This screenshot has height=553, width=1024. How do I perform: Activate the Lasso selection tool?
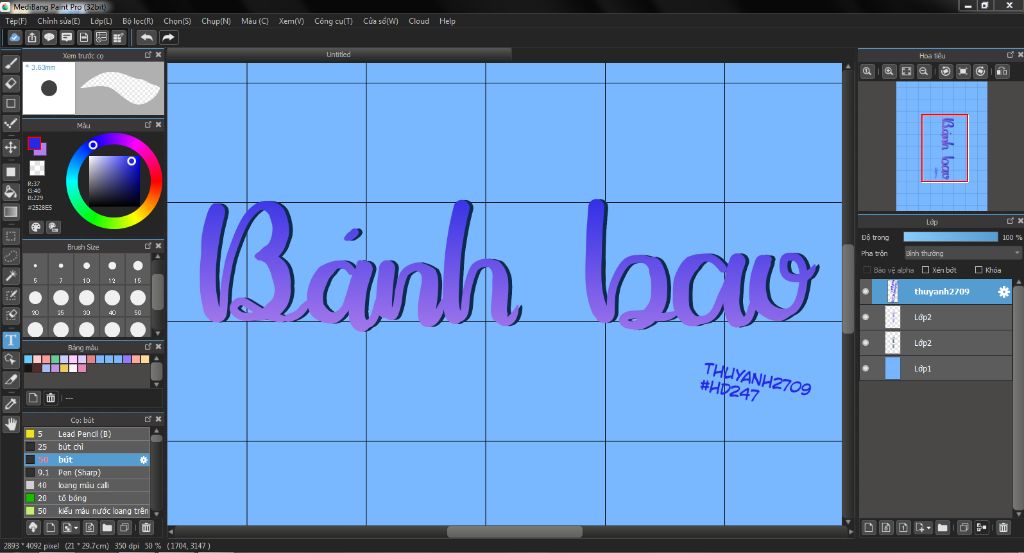[x=10, y=256]
